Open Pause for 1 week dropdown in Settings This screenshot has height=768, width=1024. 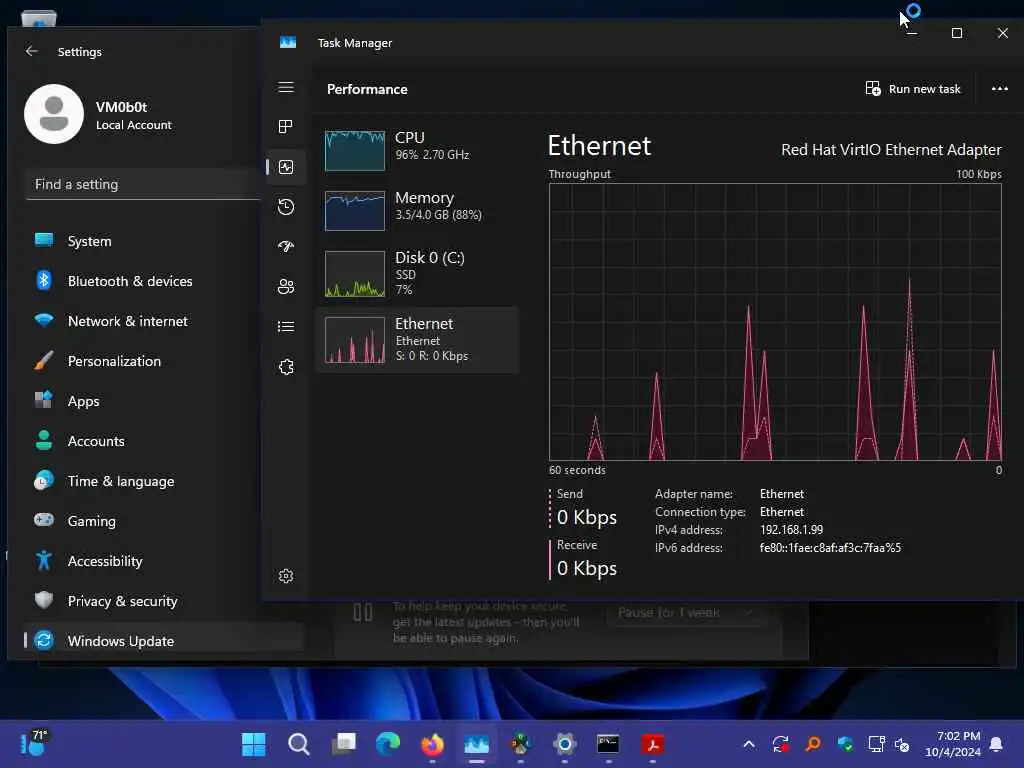tap(685, 613)
